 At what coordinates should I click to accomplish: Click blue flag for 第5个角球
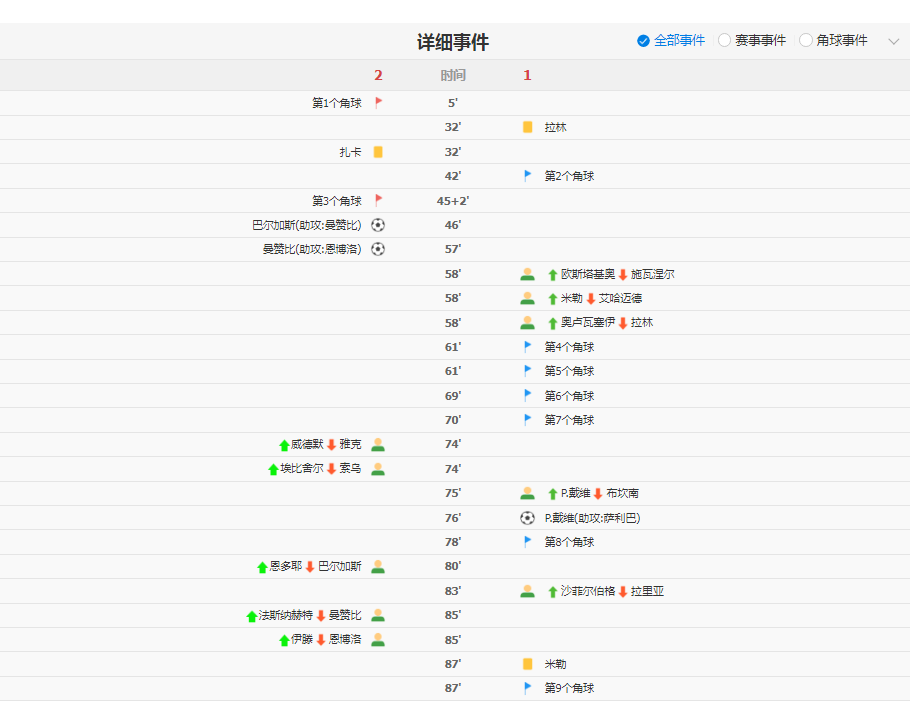click(527, 371)
